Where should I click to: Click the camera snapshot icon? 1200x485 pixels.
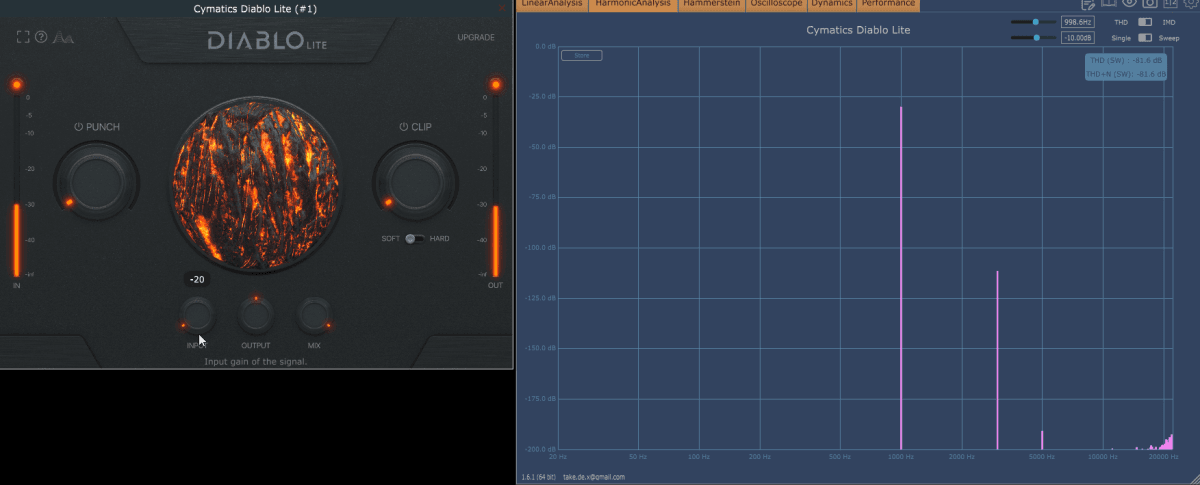tap(1150, 5)
